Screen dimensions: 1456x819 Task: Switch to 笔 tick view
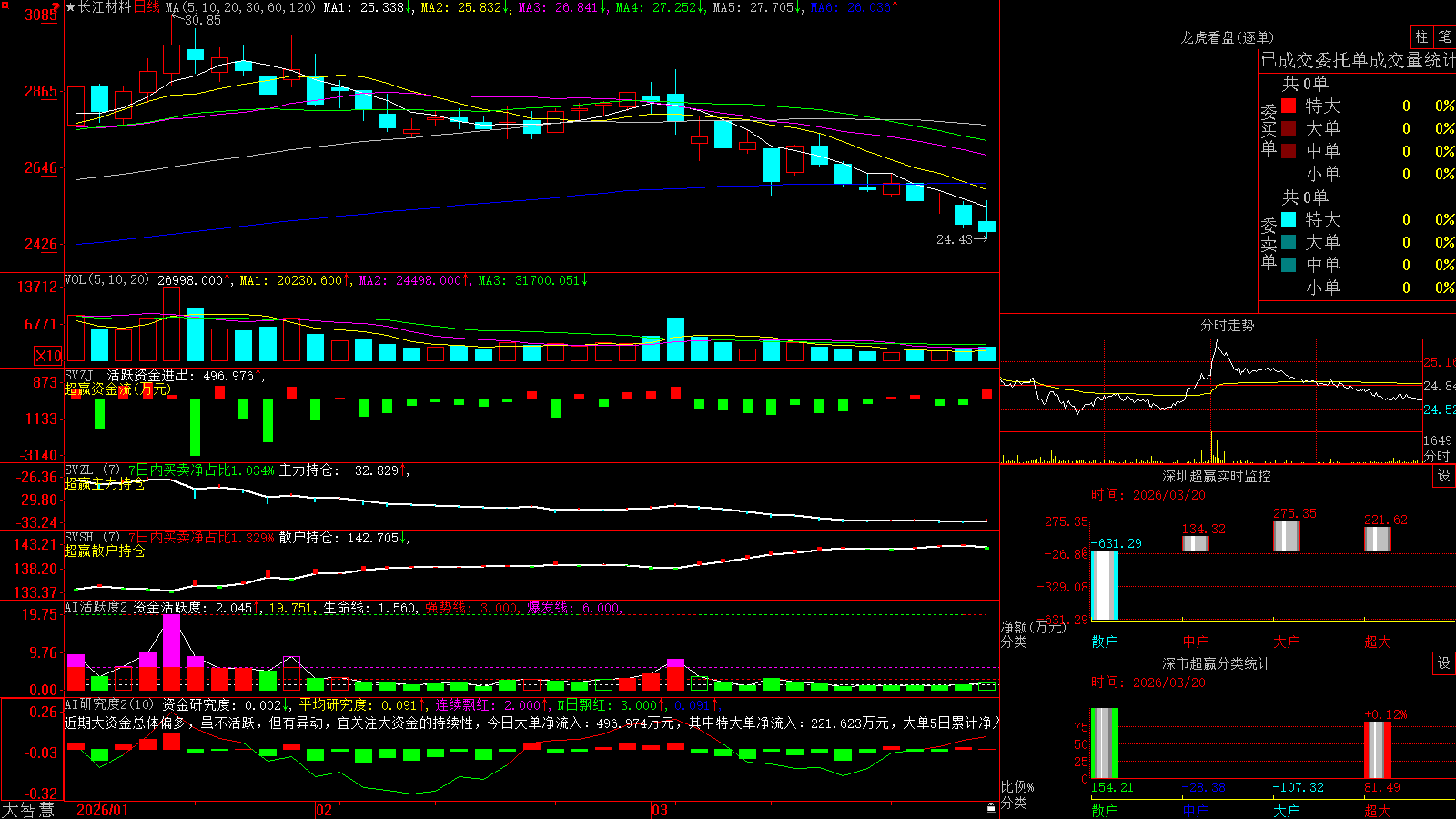coord(1444,36)
